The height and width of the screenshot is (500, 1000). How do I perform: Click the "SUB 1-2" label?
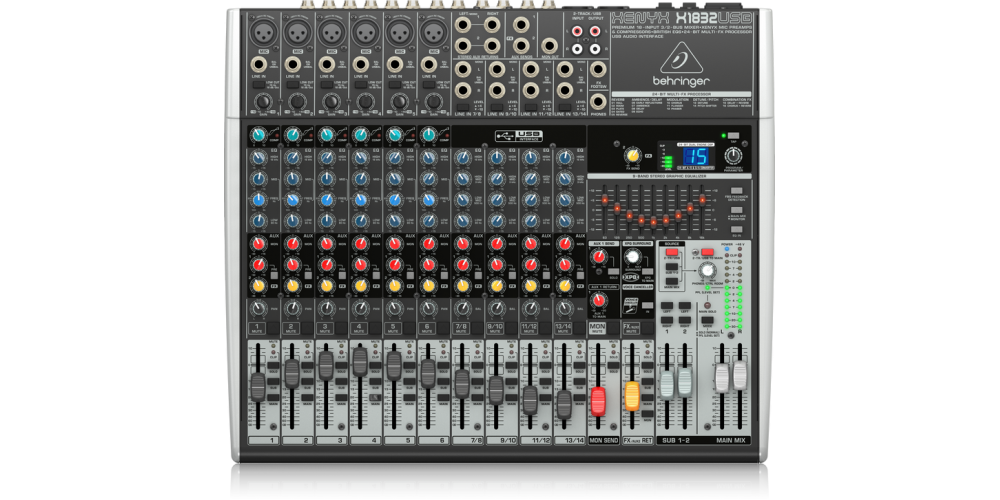tap(674, 440)
